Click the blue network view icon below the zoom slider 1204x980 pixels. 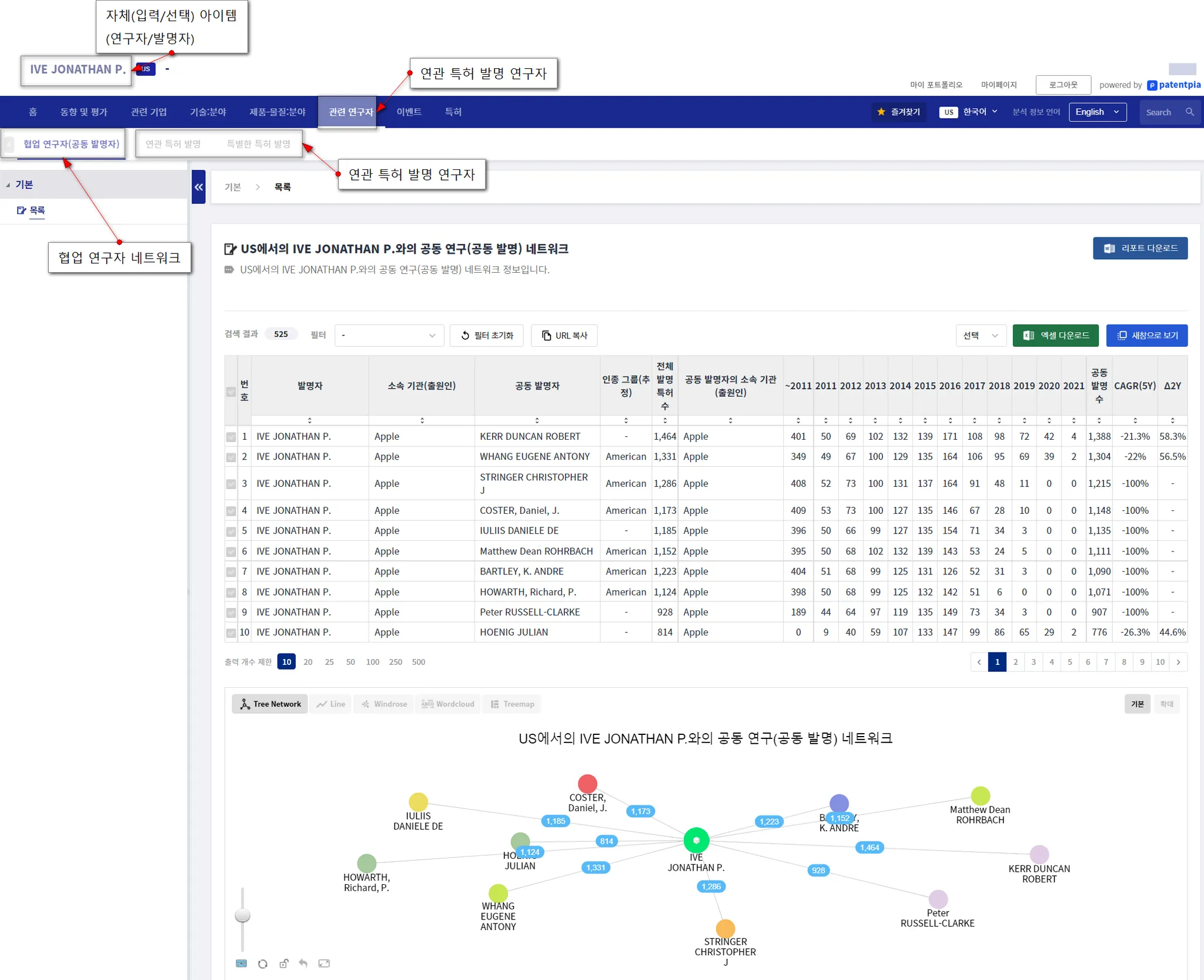pyautogui.click(x=241, y=964)
